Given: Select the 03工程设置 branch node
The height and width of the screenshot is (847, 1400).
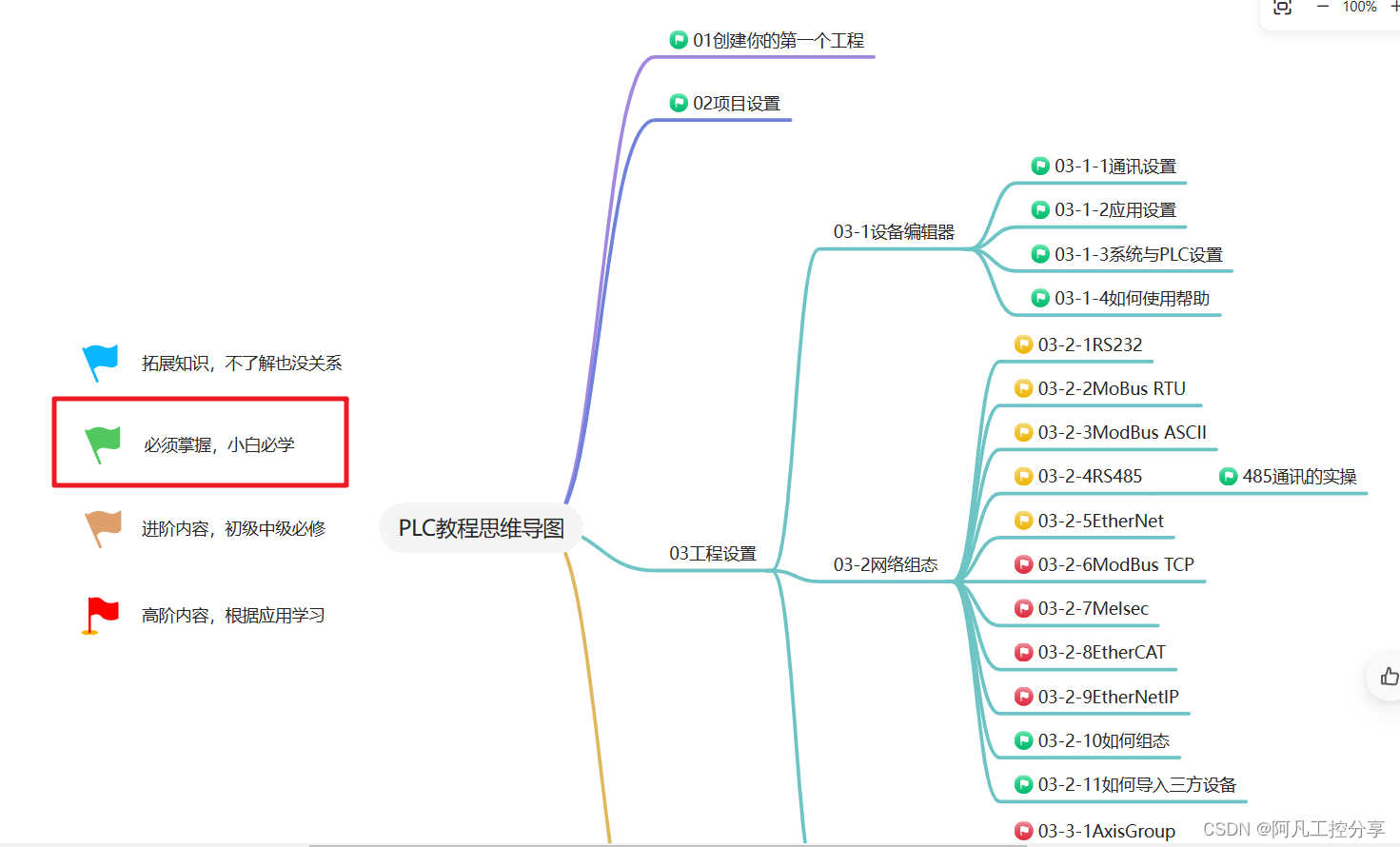Looking at the screenshot, I should (713, 553).
